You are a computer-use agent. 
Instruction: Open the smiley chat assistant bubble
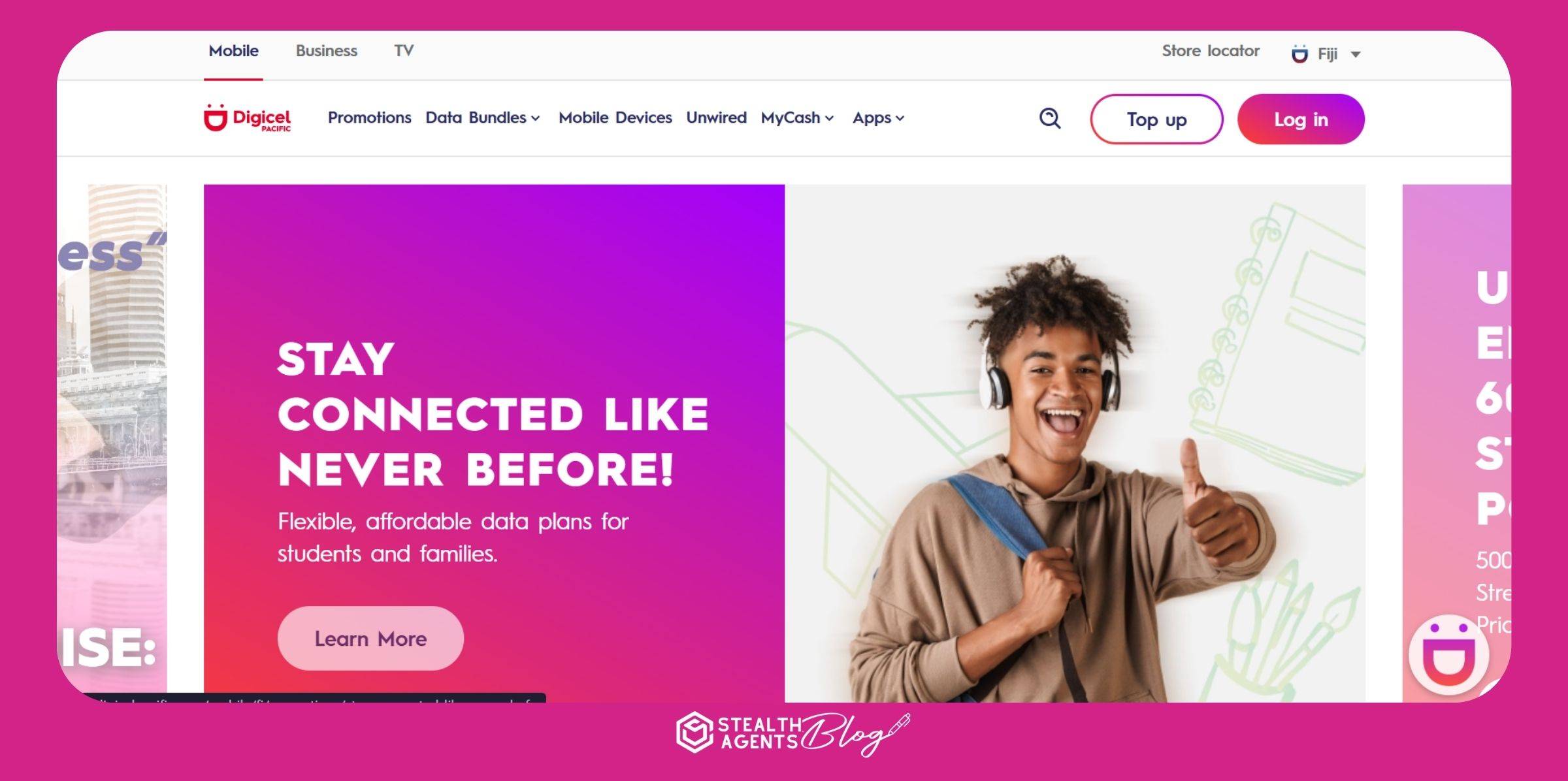tap(1449, 655)
